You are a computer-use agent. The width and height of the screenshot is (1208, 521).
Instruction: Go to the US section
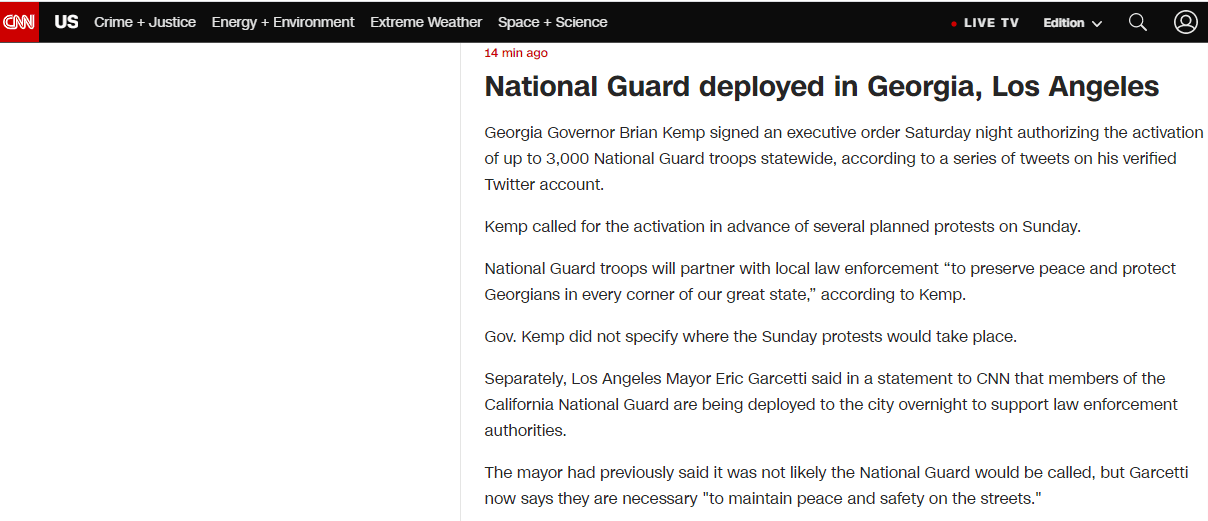(66, 22)
